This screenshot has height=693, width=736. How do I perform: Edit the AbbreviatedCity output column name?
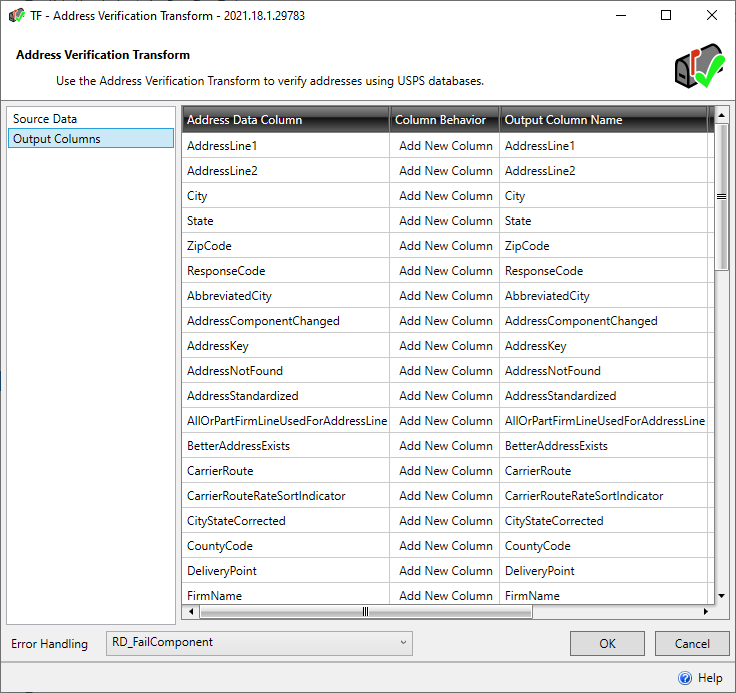pyautogui.click(x=604, y=295)
